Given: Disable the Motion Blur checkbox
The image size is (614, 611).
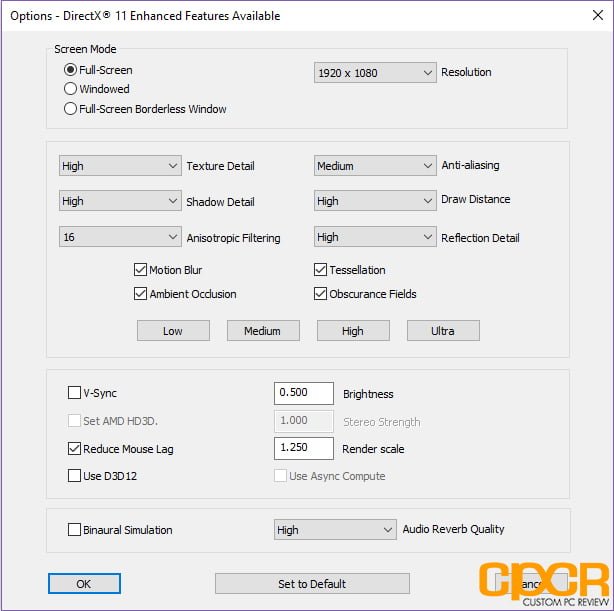Looking at the screenshot, I should click(x=140, y=270).
